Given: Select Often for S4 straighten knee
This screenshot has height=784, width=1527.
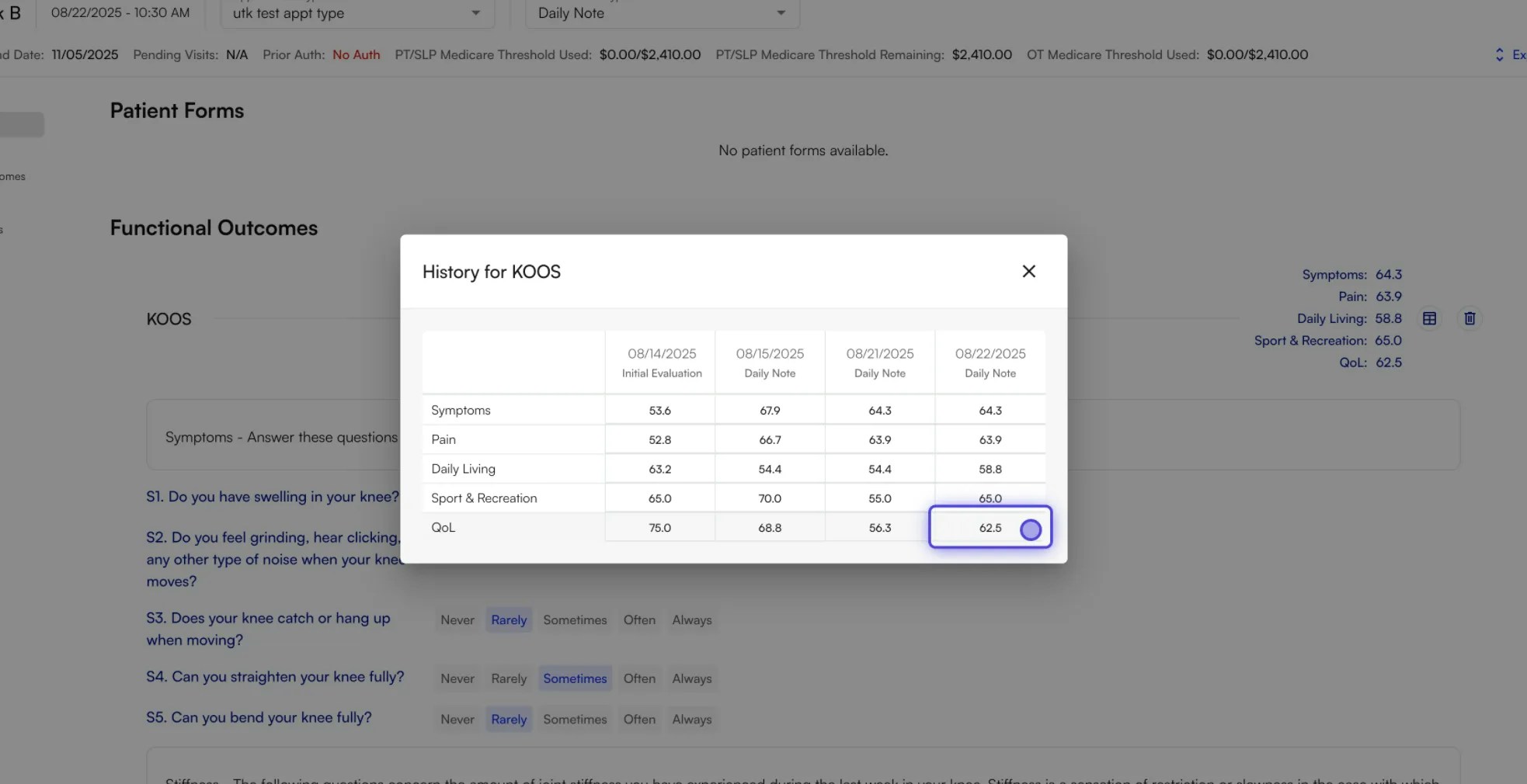Looking at the screenshot, I should click(639, 678).
